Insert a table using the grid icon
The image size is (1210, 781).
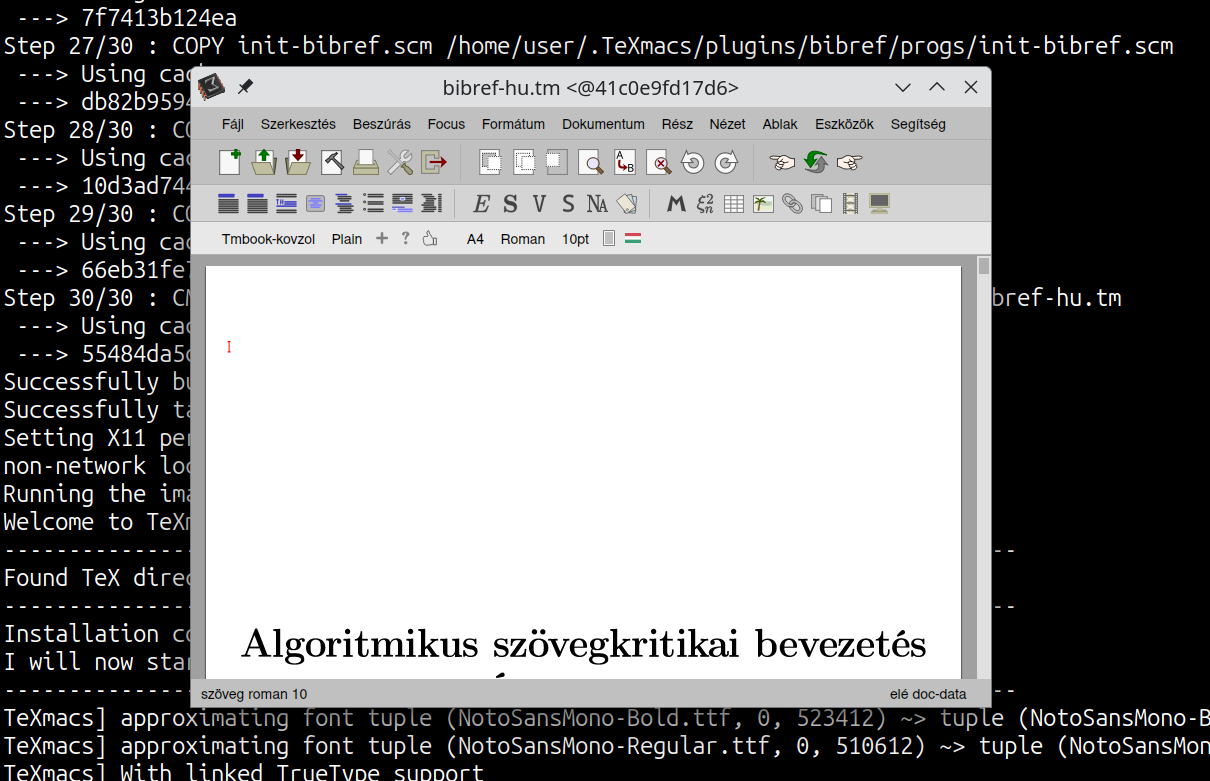(x=734, y=204)
